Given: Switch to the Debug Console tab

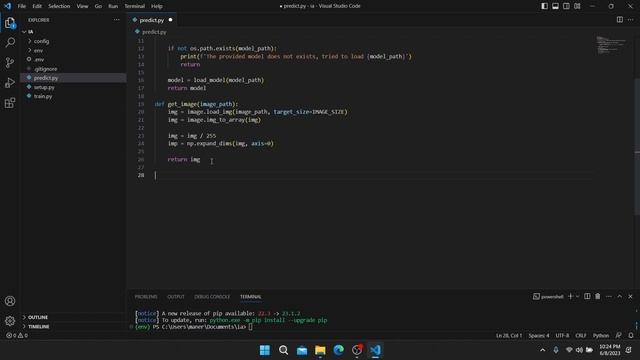Looking at the screenshot, I should [x=212, y=297].
